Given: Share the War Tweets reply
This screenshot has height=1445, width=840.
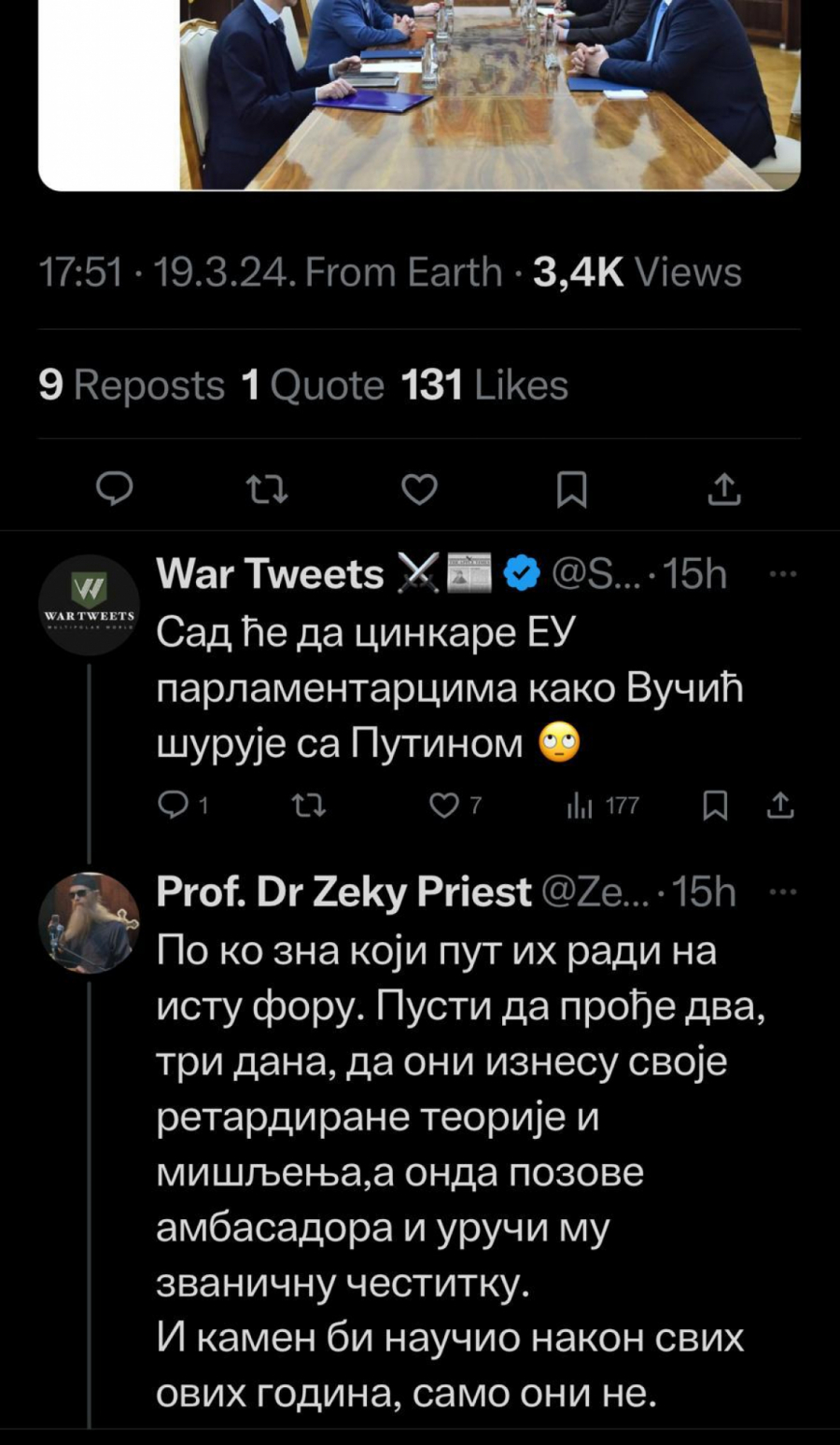Looking at the screenshot, I should point(780,805).
